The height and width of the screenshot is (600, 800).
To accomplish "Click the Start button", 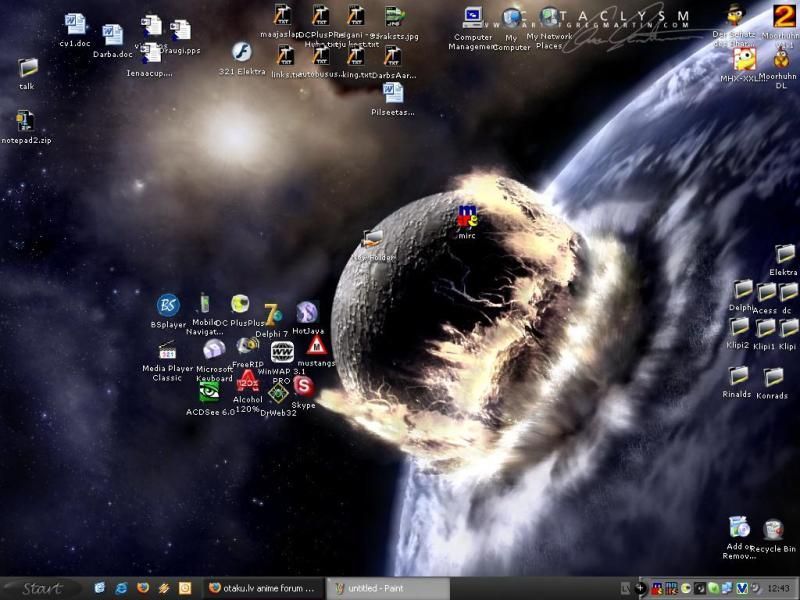I will click(x=42, y=589).
